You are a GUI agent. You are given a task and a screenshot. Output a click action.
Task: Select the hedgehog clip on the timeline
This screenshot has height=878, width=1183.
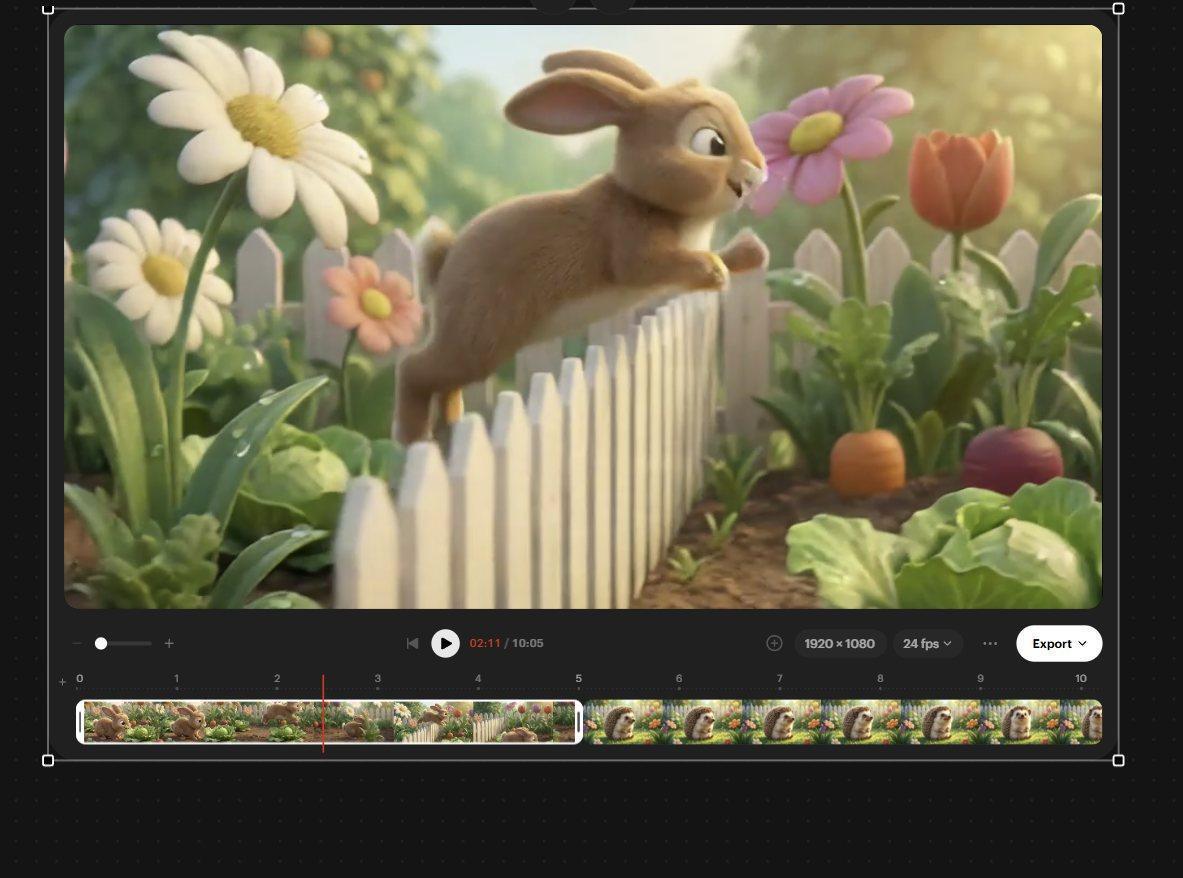coord(843,722)
